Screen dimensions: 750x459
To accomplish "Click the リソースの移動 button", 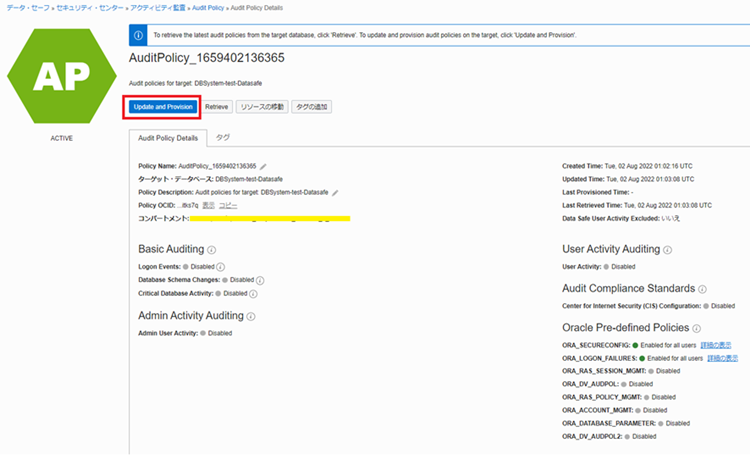I will pos(262,106).
